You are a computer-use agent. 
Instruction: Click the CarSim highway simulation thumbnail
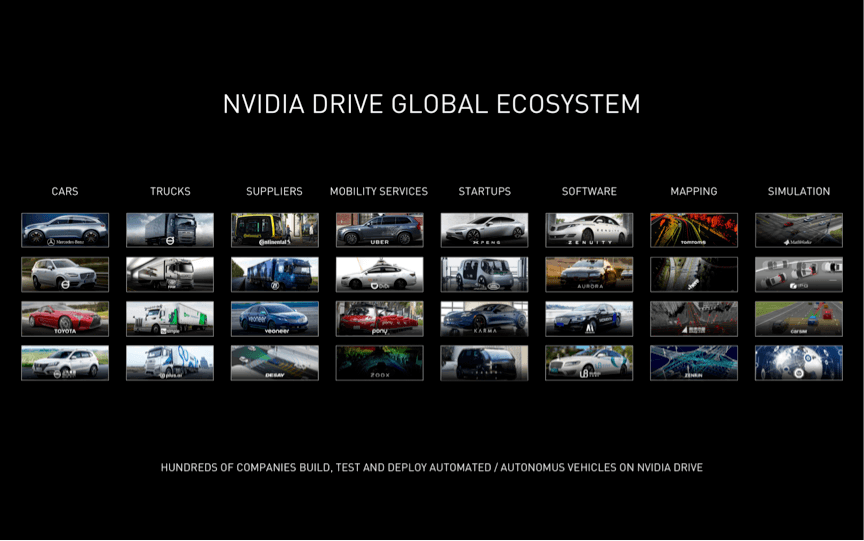click(x=799, y=318)
